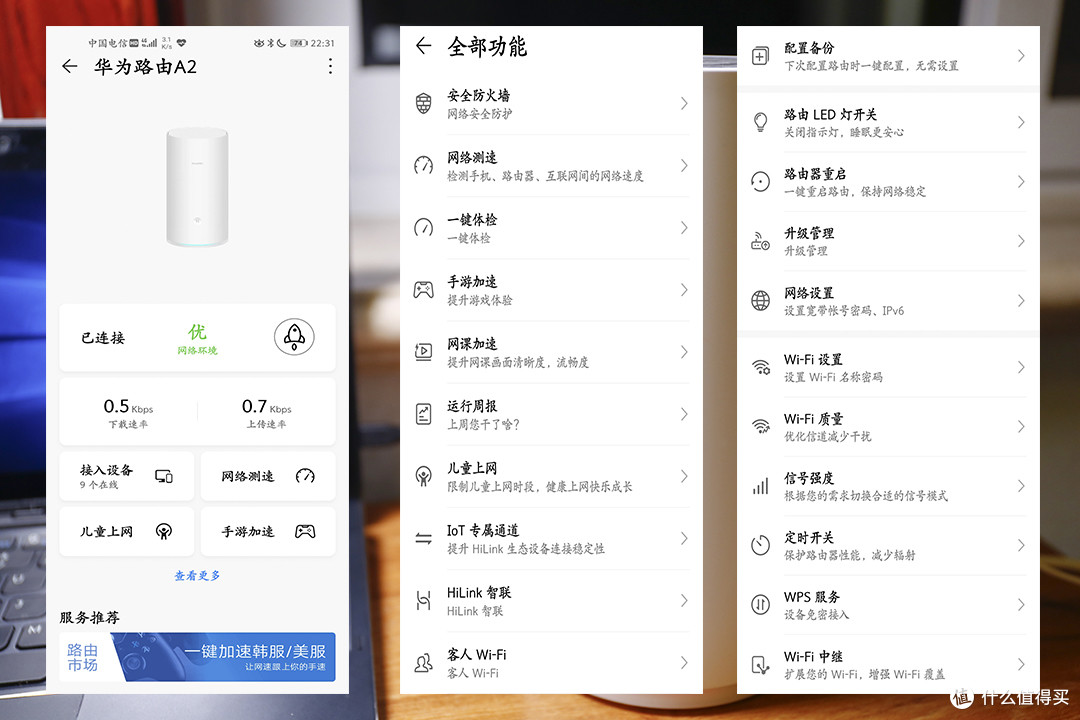Tap the 网络设置 globe icon

coord(760,300)
